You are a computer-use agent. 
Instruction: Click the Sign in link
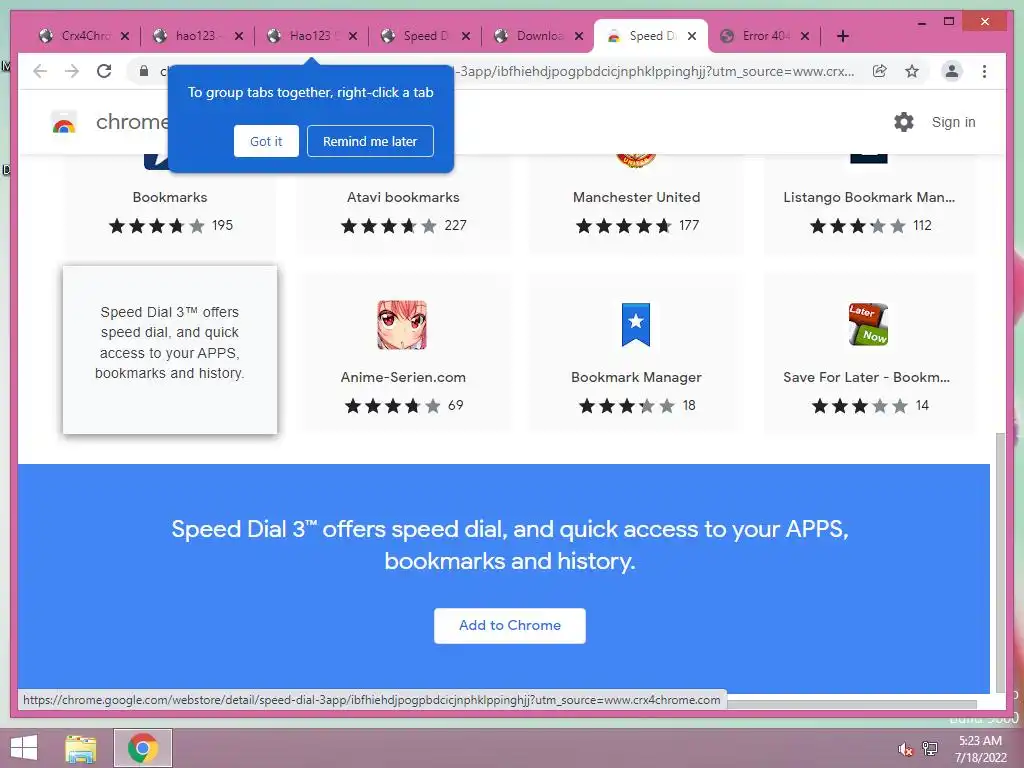953,122
